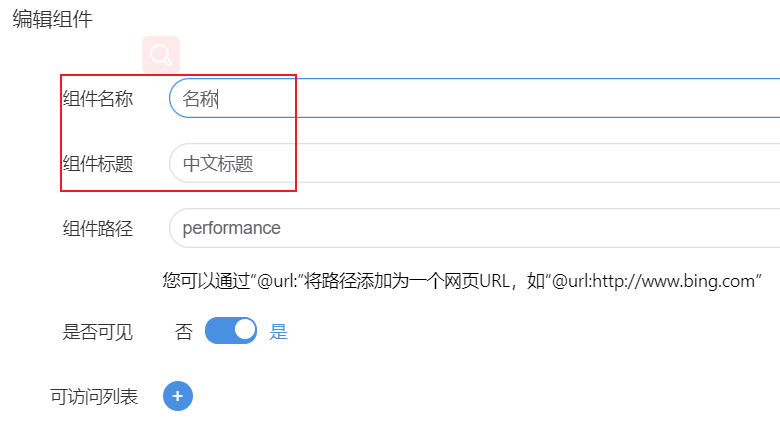Click the 是否可见 label text
780x446 pixels.
tap(98, 332)
